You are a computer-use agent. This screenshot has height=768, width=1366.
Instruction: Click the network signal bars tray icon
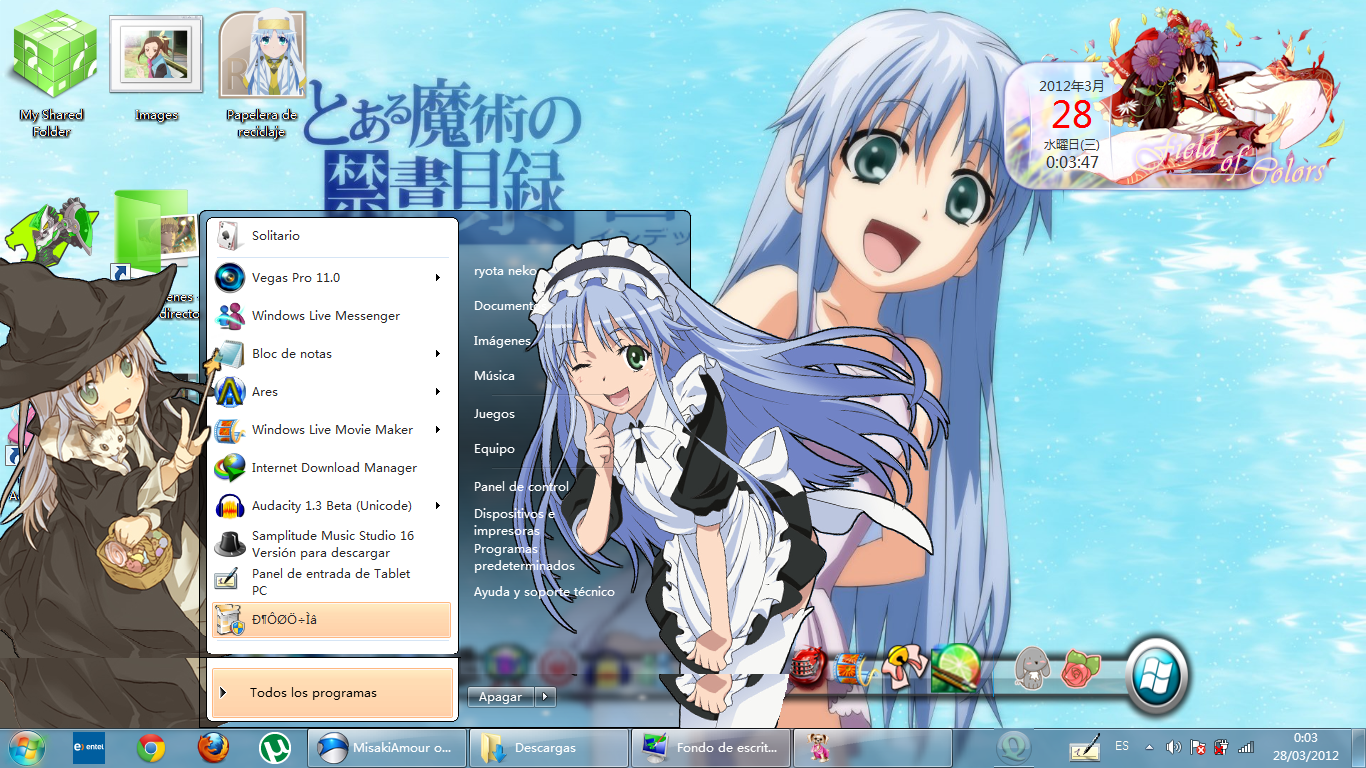pyautogui.click(x=1246, y=747)
